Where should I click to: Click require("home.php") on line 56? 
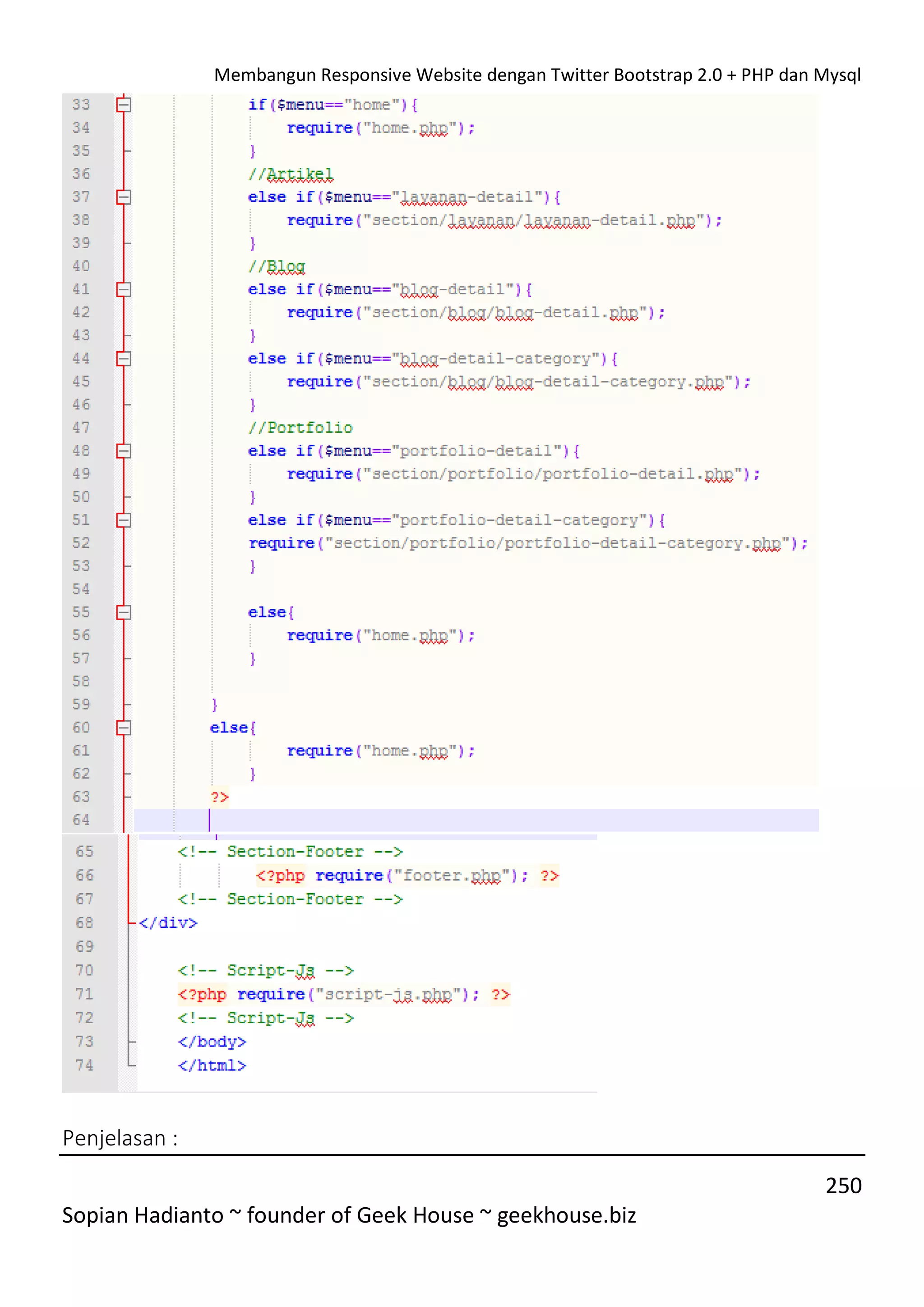[x=381, y=635]
